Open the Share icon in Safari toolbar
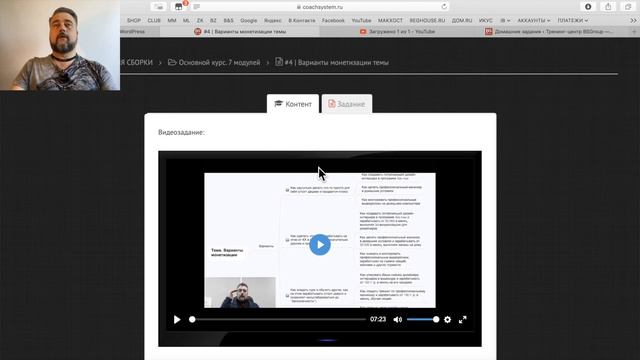The image size is (640, 360). point(608,7)
